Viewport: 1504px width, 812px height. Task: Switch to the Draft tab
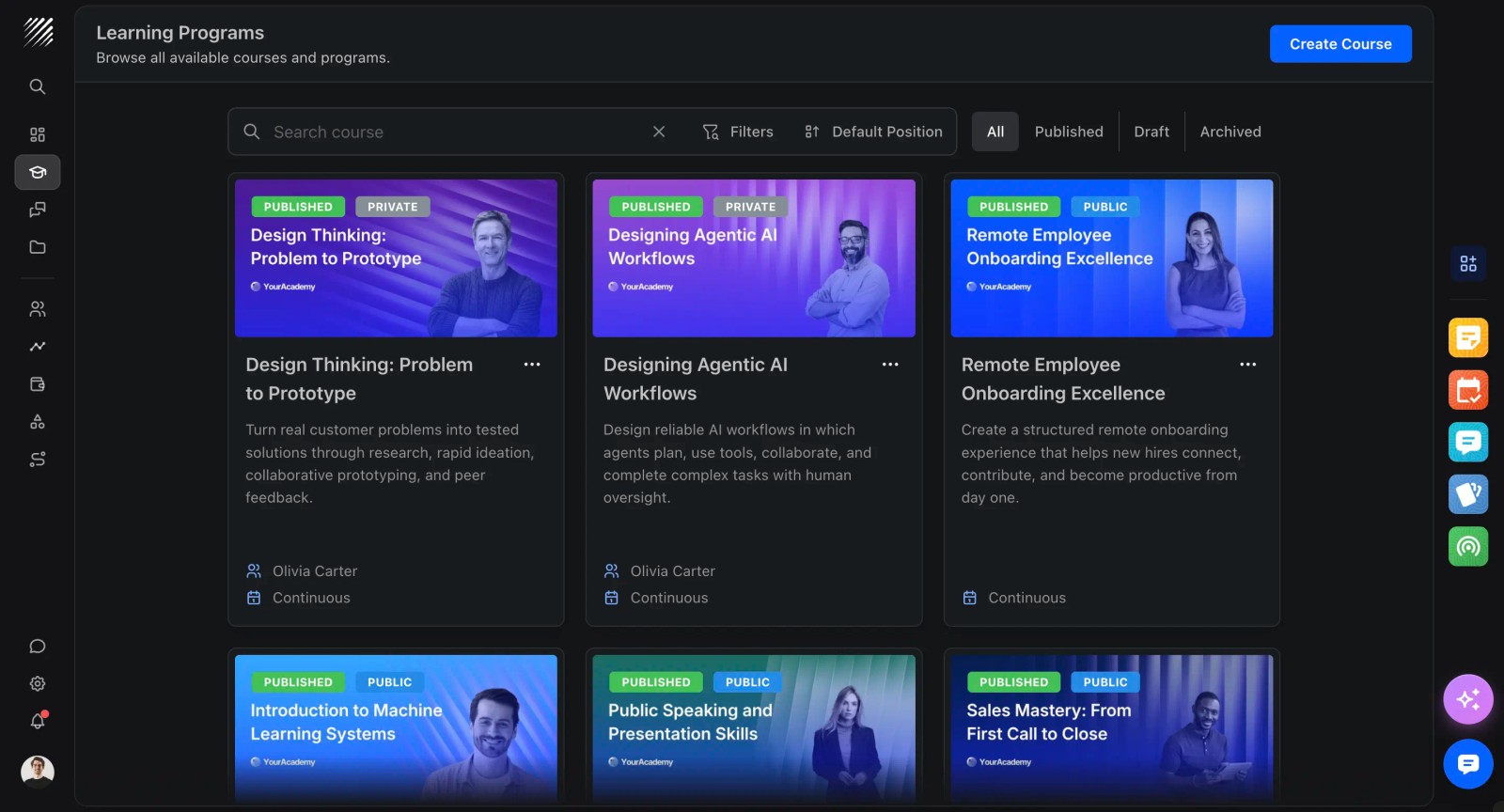(1151, 132)
